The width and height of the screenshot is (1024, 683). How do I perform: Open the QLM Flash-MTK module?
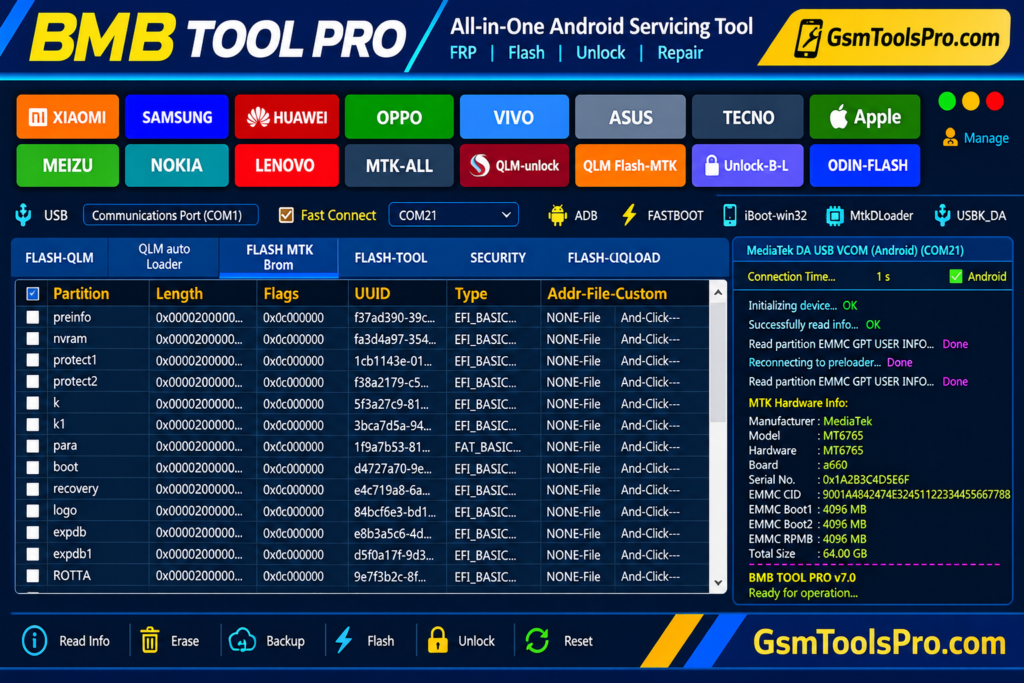pos(630,165)
